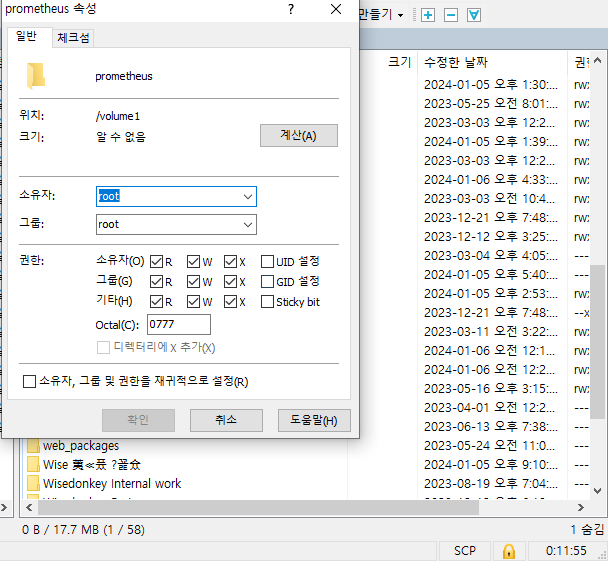Click the 취소 cancel button

point(226,420)
